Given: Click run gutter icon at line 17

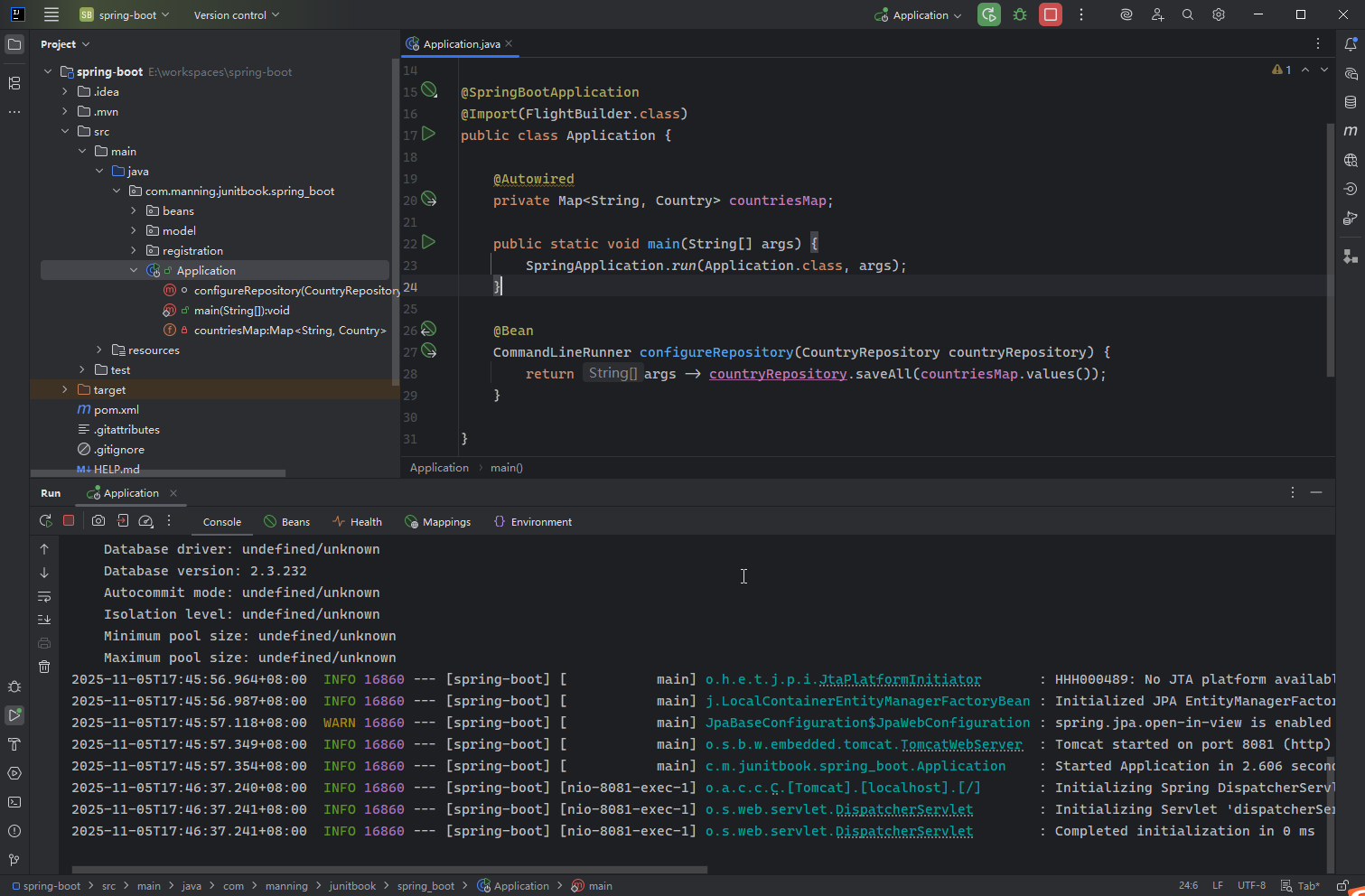Looking at the screenshot, I should click(429, 135).
